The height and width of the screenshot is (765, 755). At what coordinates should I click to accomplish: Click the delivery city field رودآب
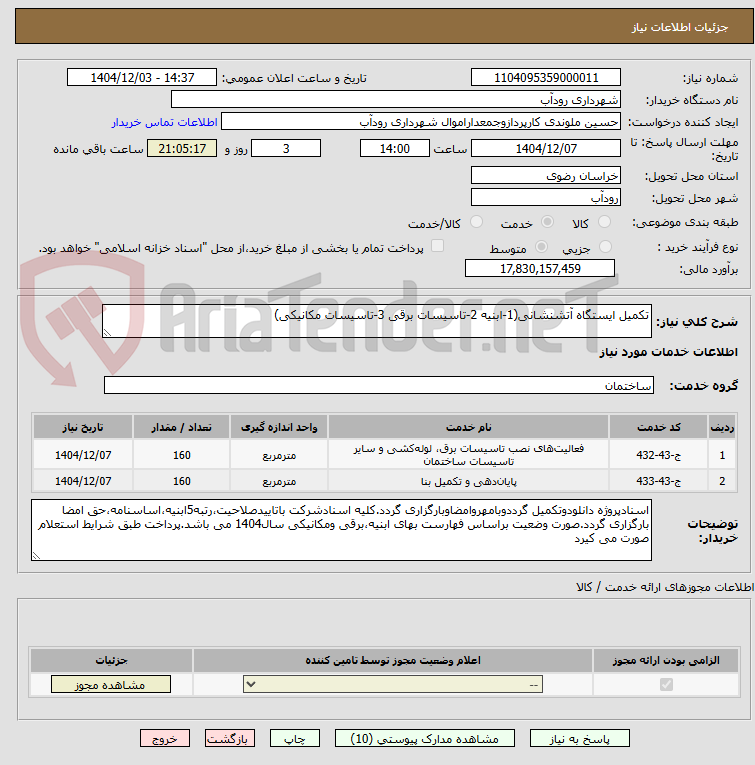(546, 197)
